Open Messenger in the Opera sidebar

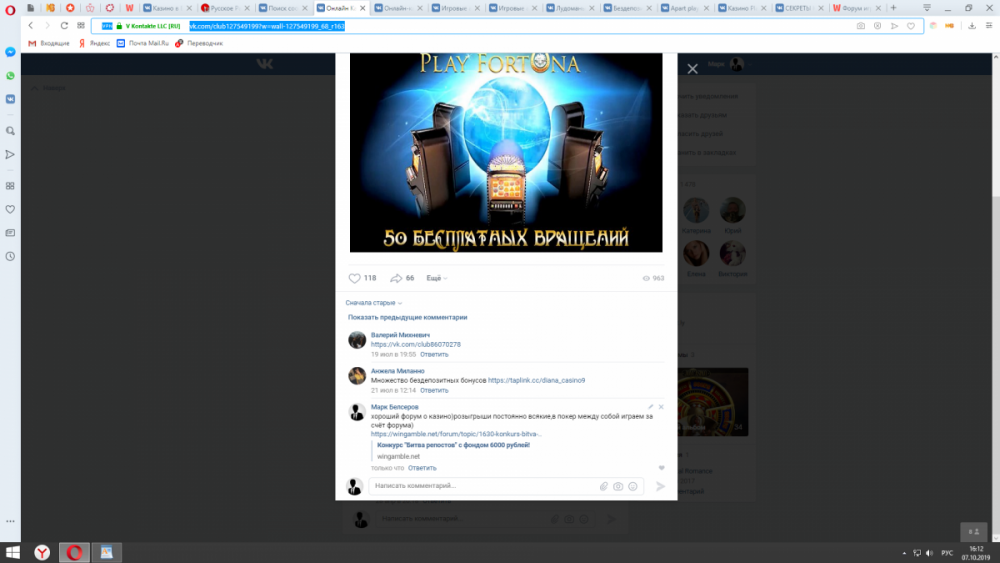10,52
